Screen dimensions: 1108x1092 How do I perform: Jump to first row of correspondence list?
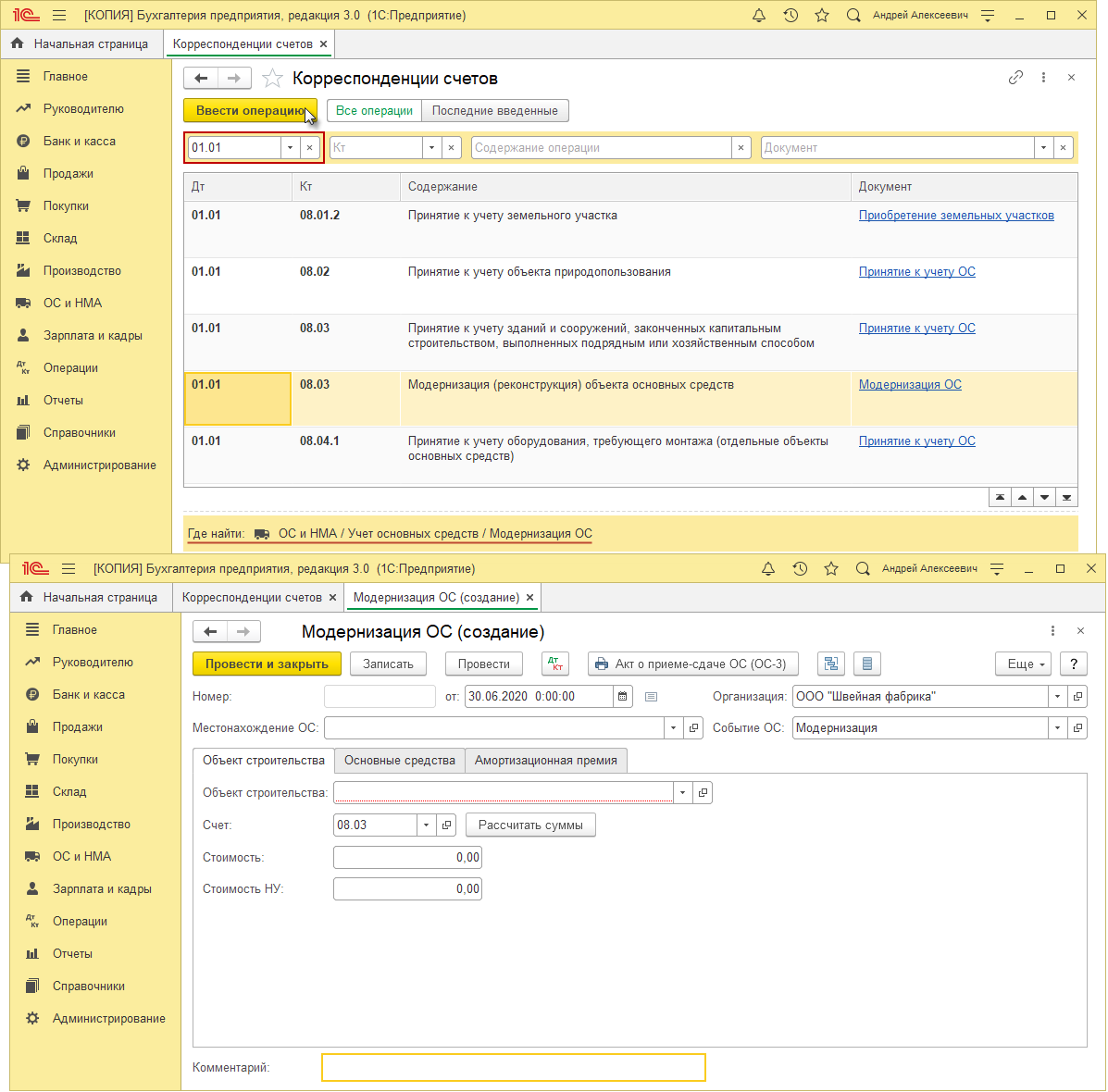coord(1000,497)
